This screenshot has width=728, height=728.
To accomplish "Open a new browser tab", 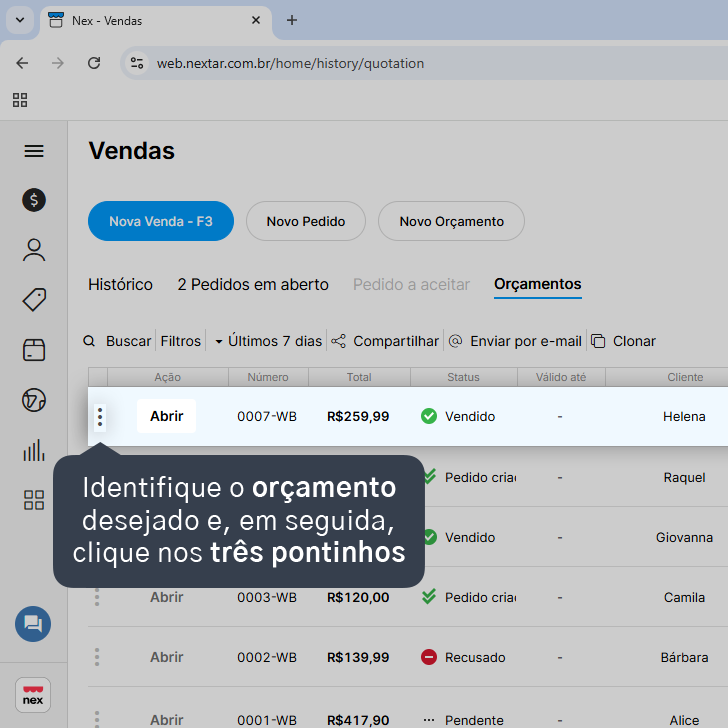I will [x=292, y=20].
